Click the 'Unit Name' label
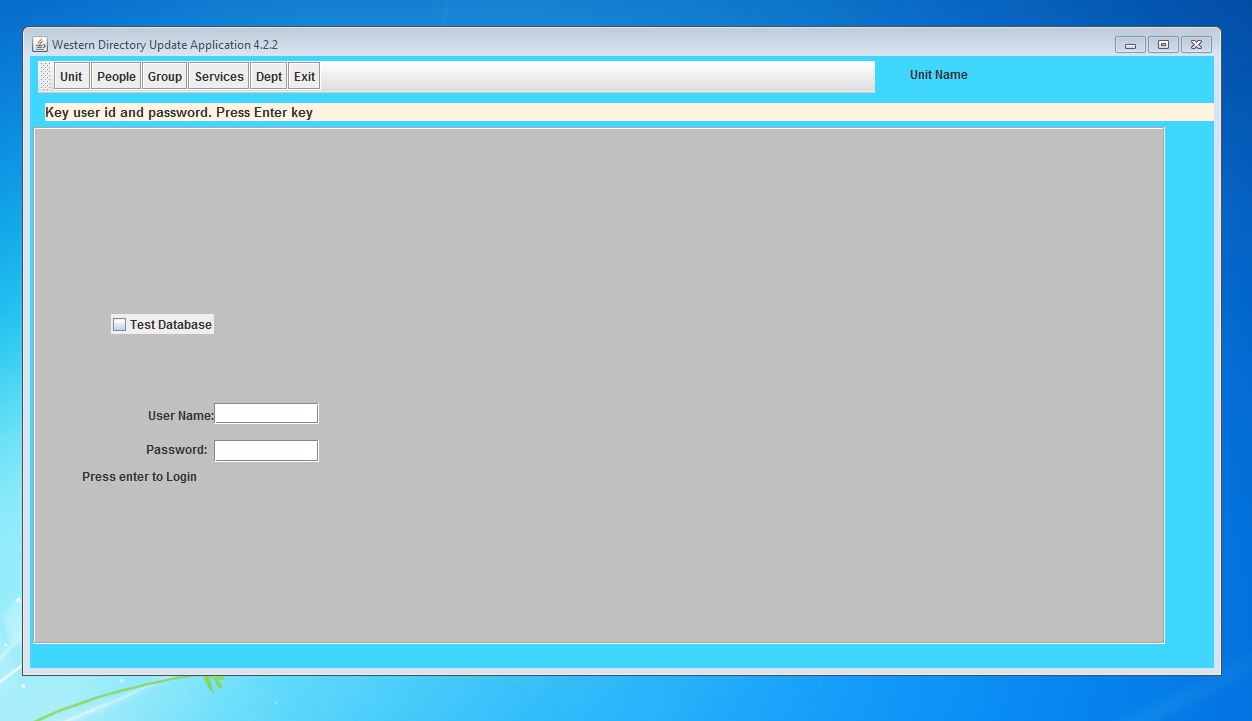 [x=939, y=75]
